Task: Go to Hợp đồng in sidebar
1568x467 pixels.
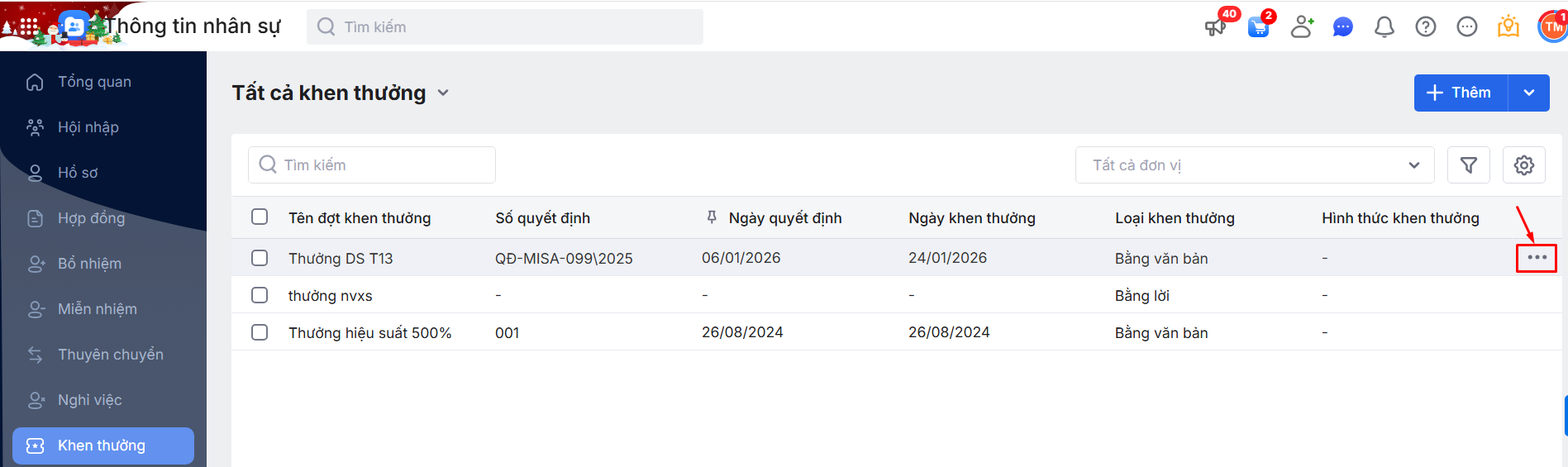Action: pyautogui.click(x=91, y=218)
